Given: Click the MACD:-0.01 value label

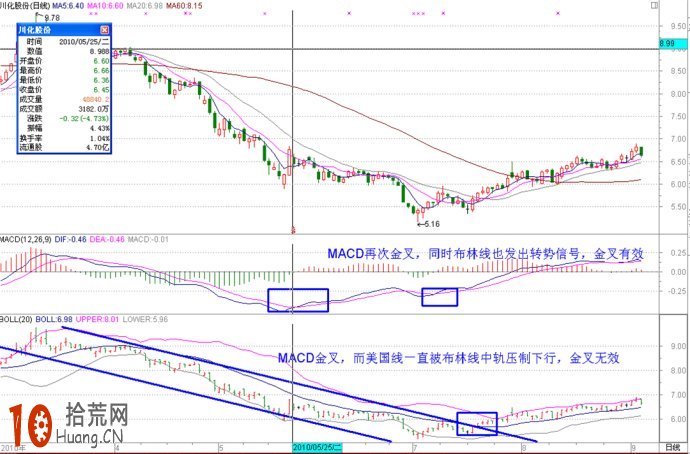Looking at the screenshot, I should pos(148,240).
